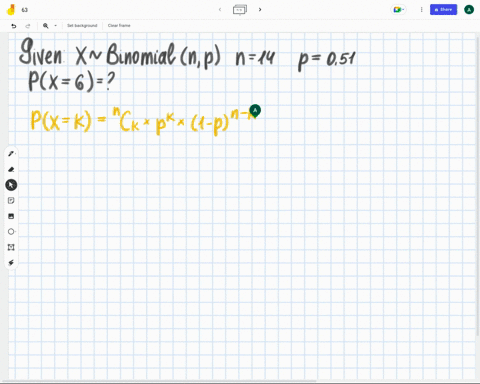This screenshot has width=480, height=384.
Task: Choose the circle shape tool
Action: [11, 231]
